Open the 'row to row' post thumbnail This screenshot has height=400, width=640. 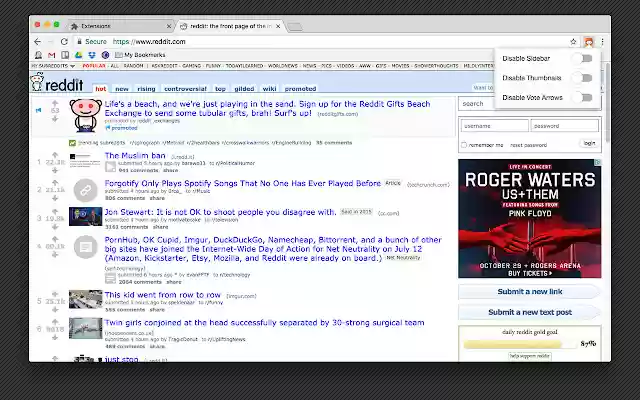(x=85, y=299)
